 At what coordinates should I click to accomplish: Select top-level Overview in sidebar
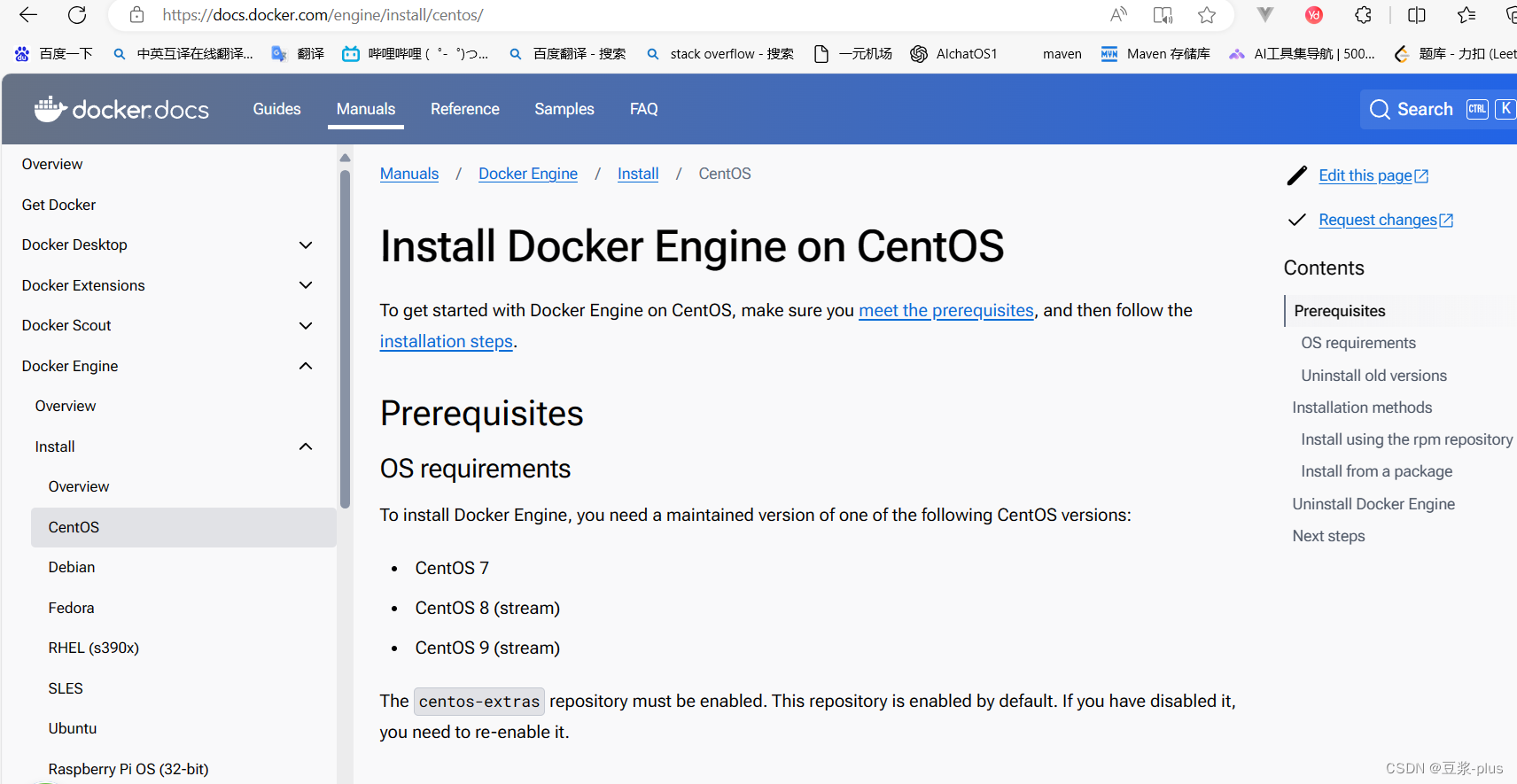(x=52, y=164)
